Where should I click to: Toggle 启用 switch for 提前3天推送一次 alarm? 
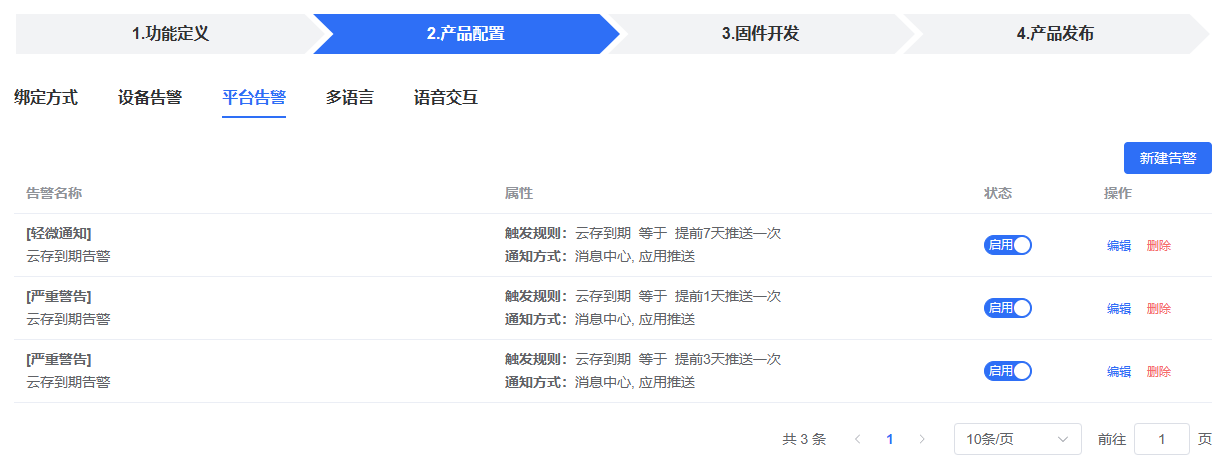[1008, 371]
